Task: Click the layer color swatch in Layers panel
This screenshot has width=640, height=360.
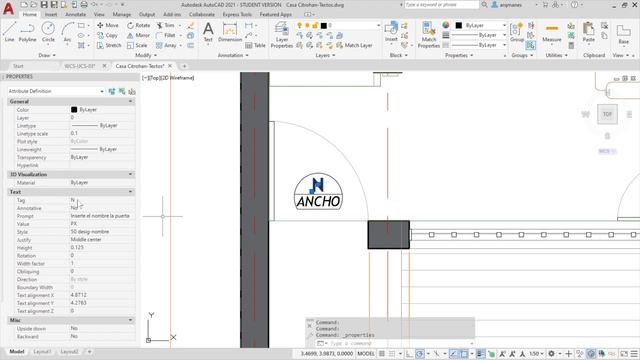Action: point(324,25)
